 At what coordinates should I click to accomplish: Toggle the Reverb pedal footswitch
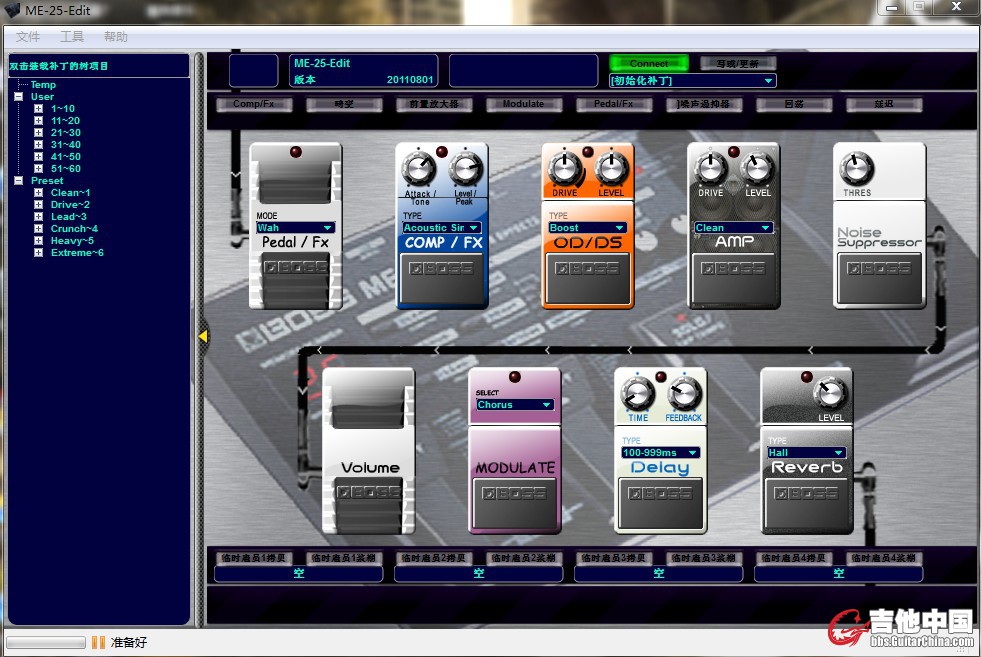[x=806, y=504]
